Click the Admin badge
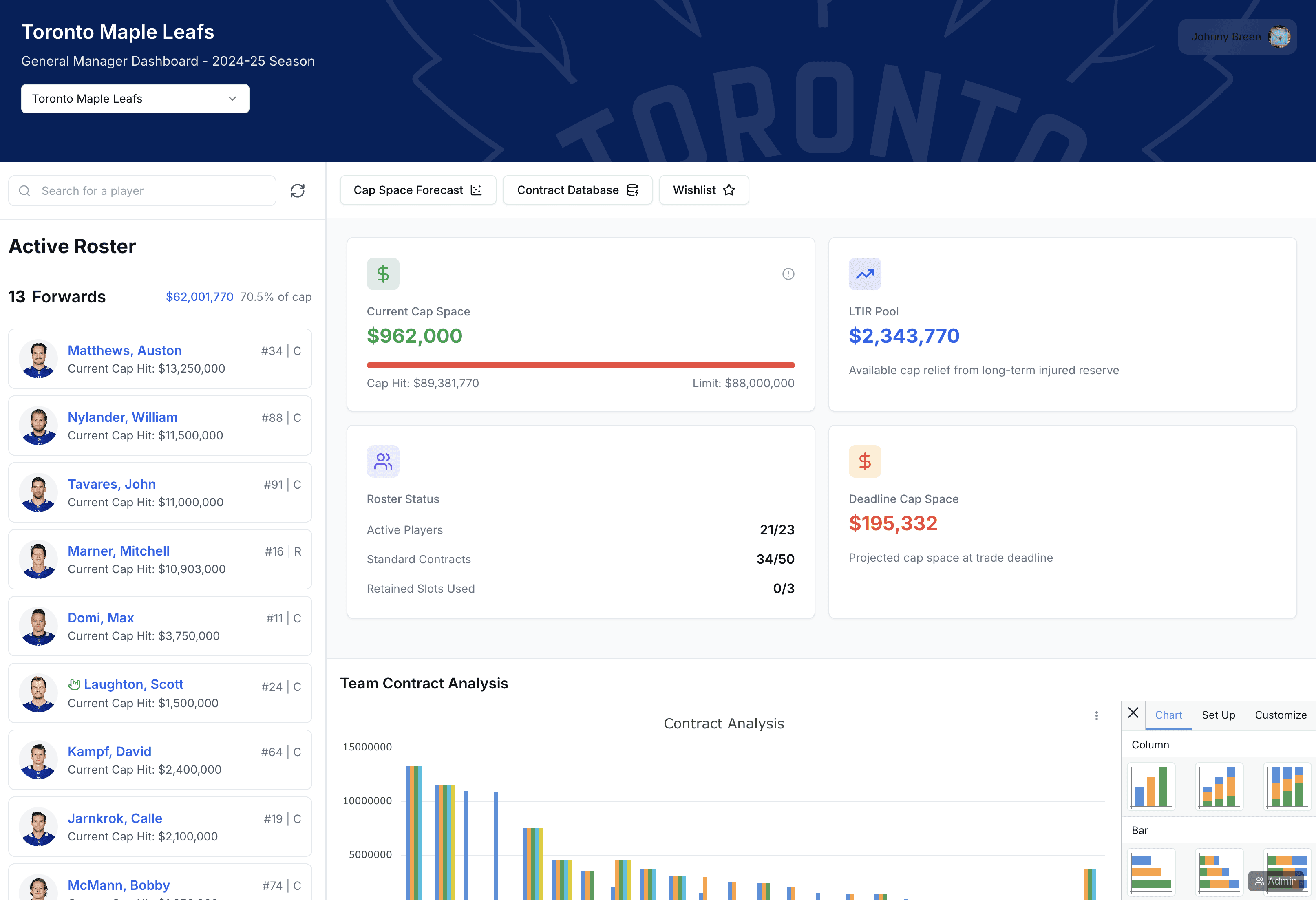 click(1276, 881)
